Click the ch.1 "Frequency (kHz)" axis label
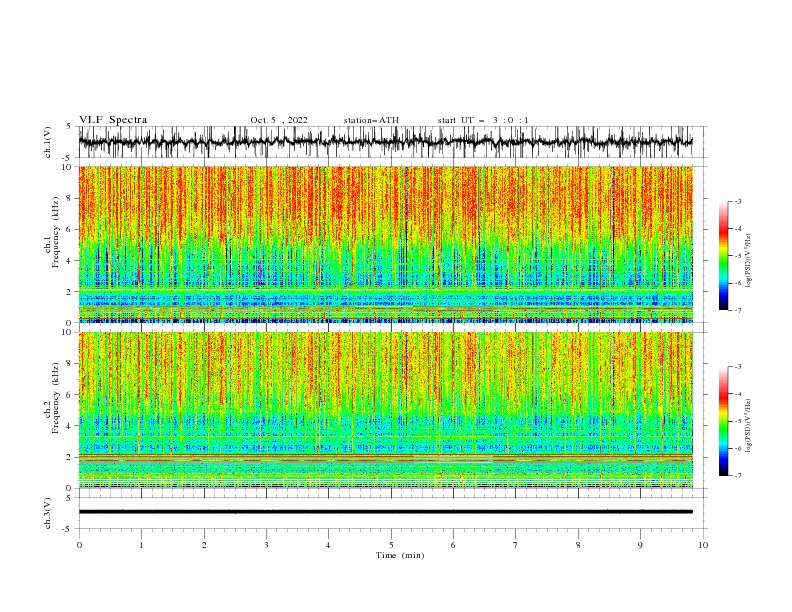This screenshot has width=792, height=612. [56, 232]
